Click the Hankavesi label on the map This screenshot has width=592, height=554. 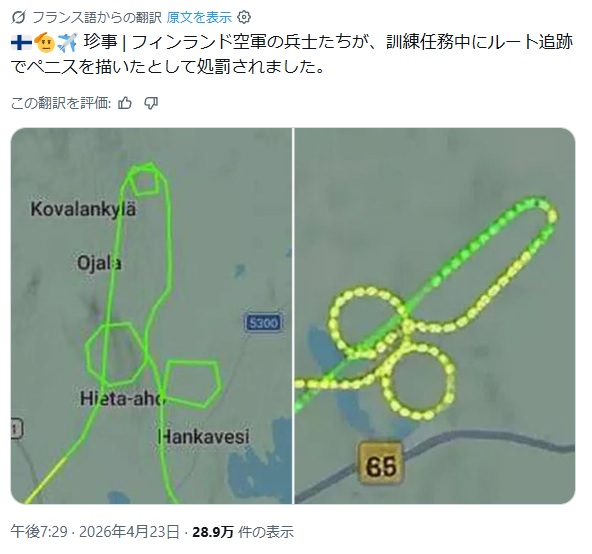pyautogui.click(x=204, y=437)
